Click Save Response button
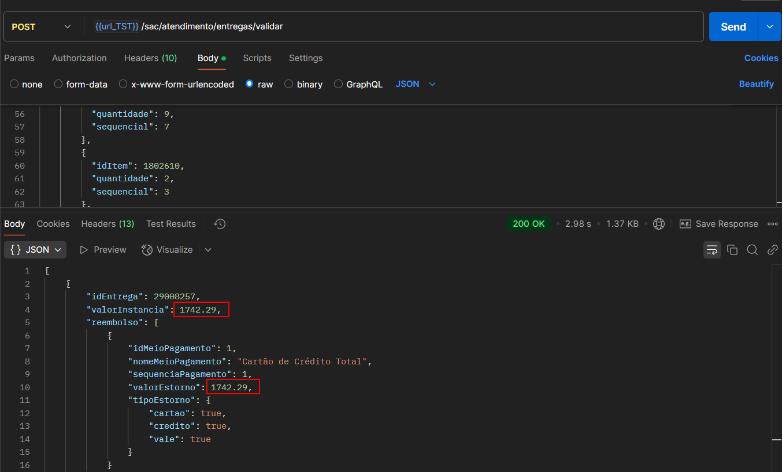 click(x=718, y=224)
